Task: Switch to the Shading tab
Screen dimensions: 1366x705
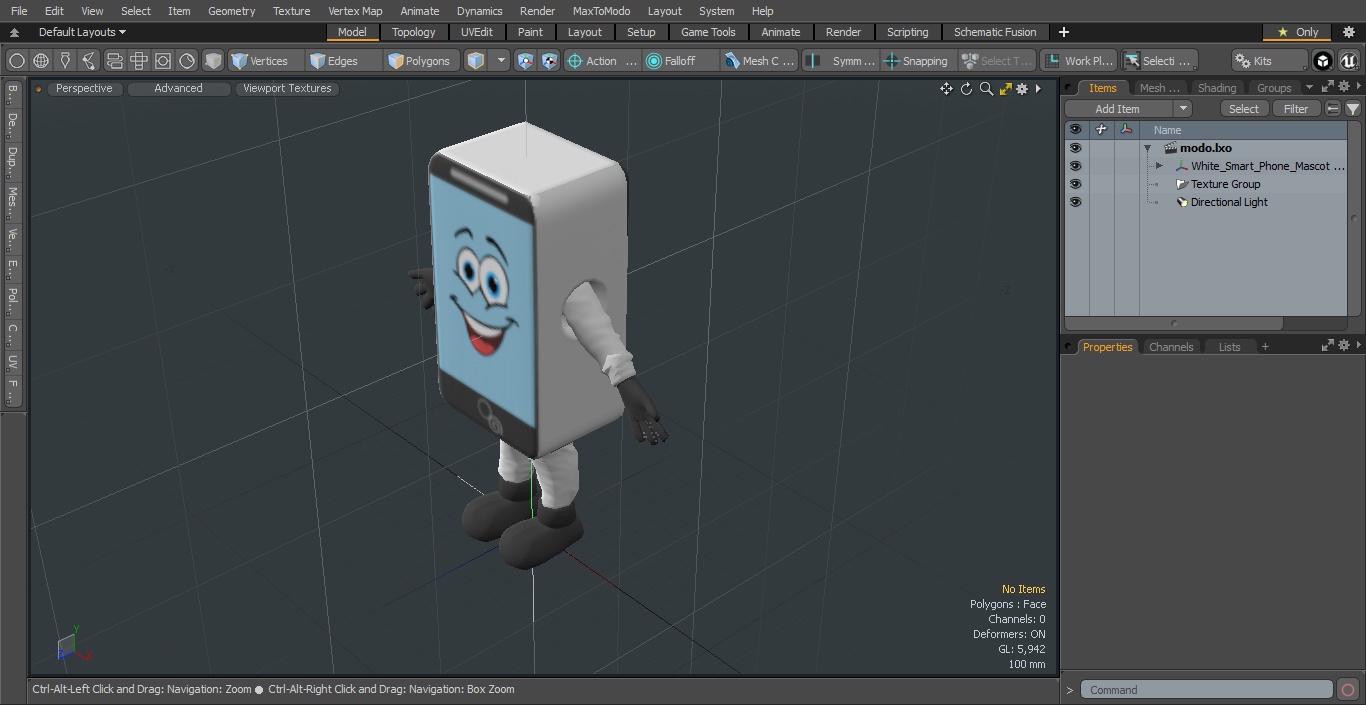Action: click(1217, 88)
